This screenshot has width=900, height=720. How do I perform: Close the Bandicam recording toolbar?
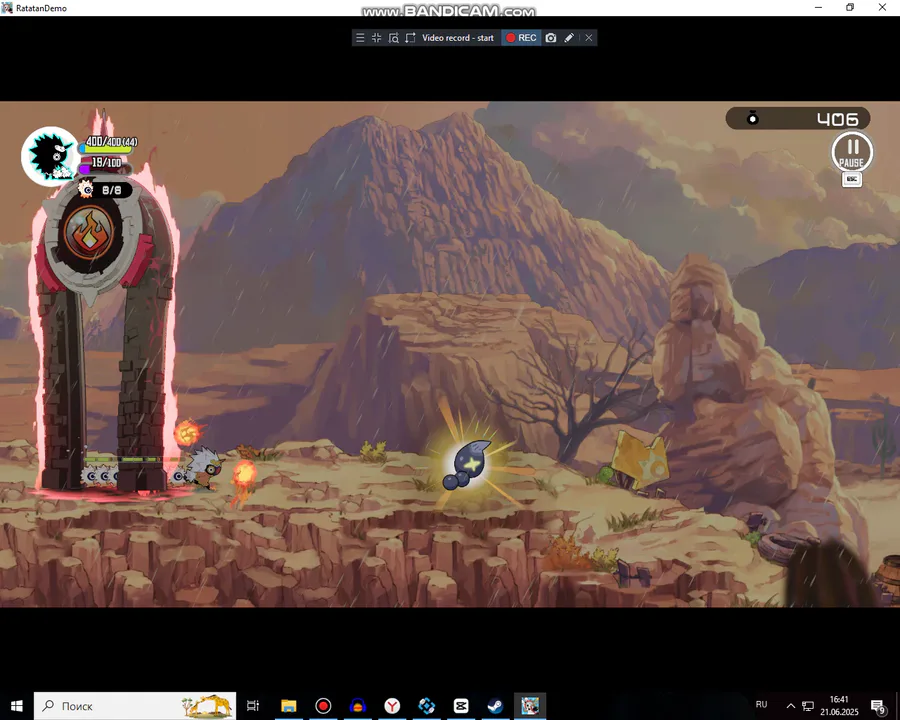click(x=588, y=38)
